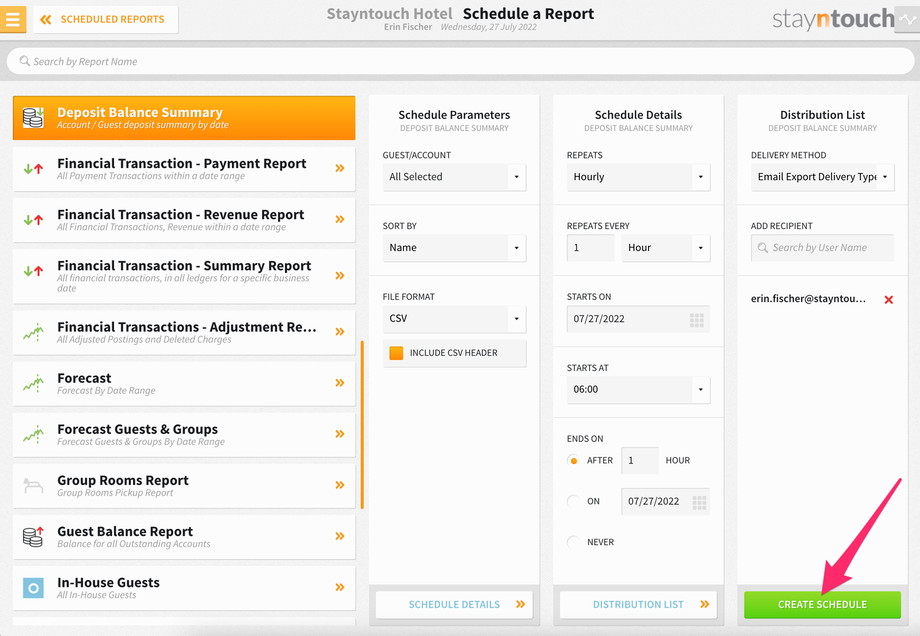Screen dimensions: 920x636
Task: Click the Search by User Name field
Action: pos(823,248)
